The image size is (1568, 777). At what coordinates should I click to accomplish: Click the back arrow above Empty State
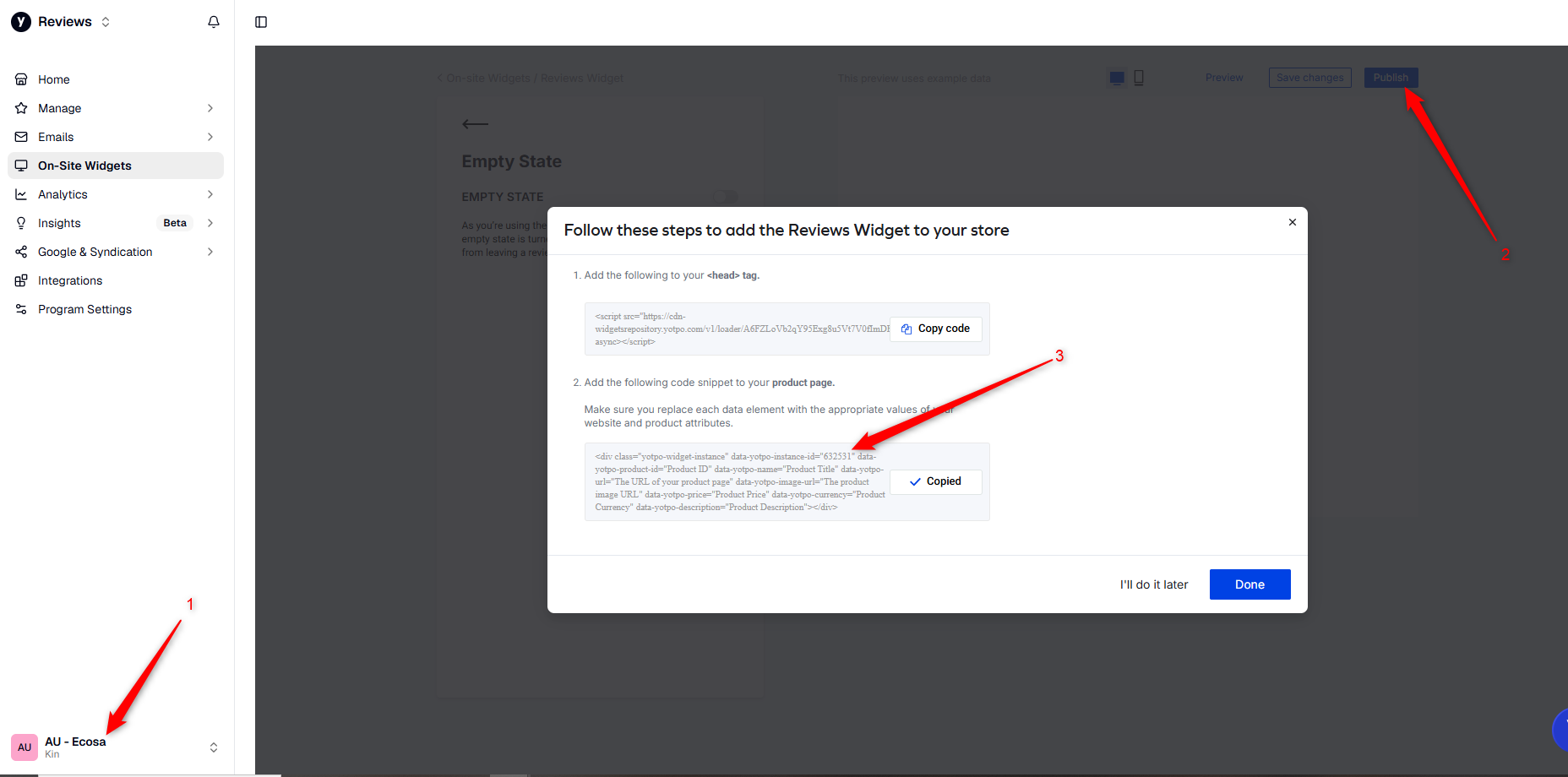click(475, 124)
